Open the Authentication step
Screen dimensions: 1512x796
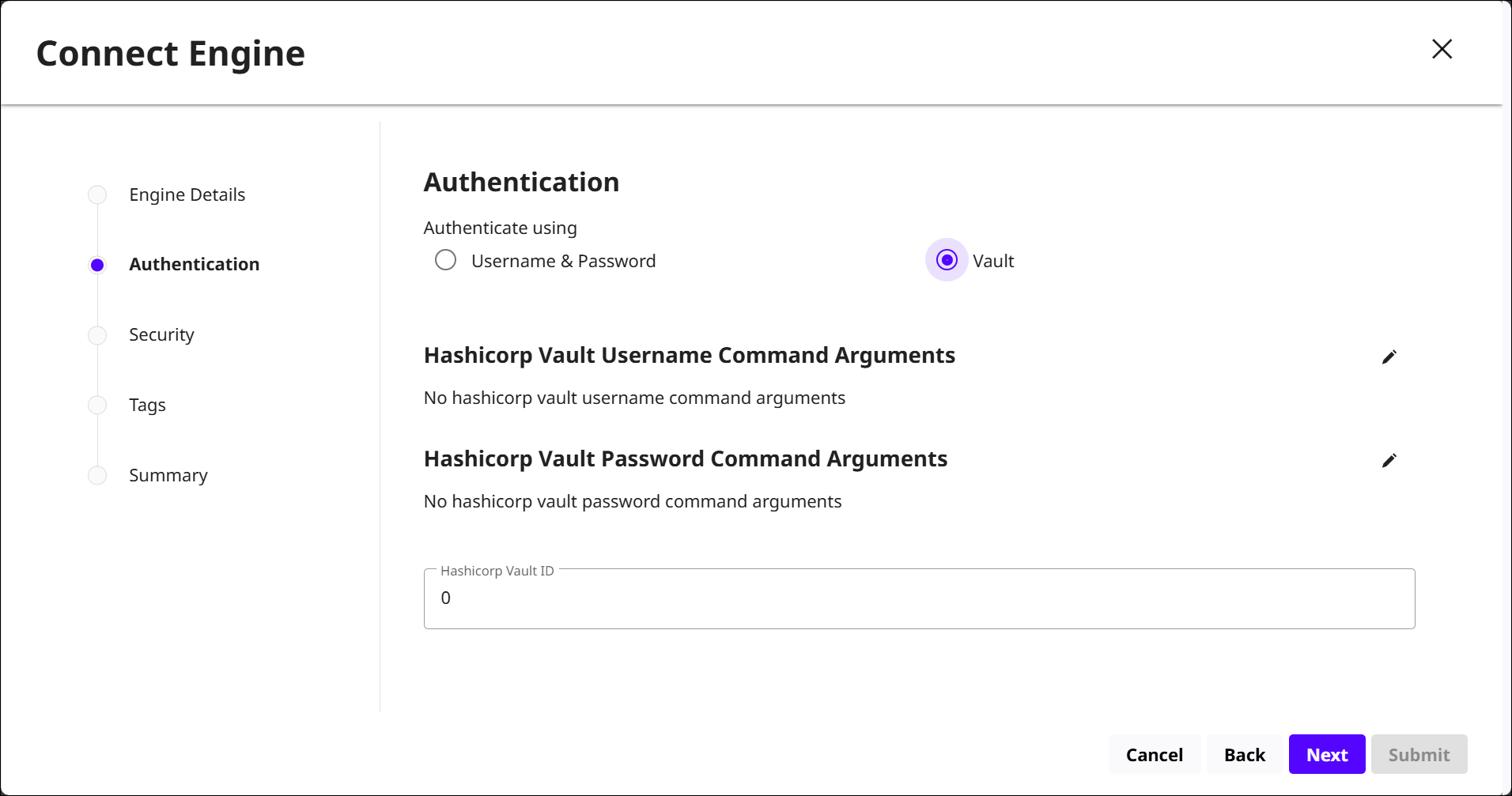pos(194,264)
